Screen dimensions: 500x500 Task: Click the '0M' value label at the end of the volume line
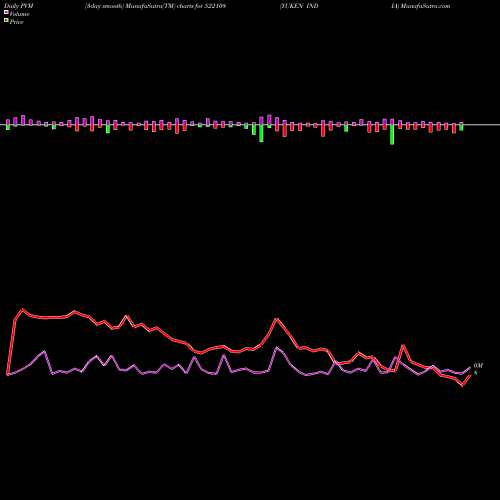tap(478, 366)
